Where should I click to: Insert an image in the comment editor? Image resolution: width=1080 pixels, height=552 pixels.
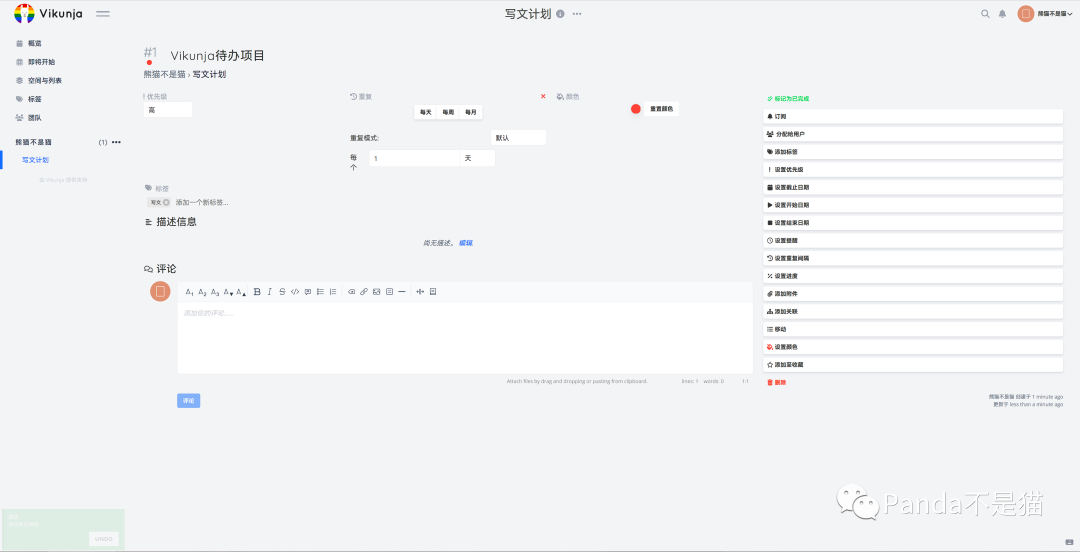point(377,292)
